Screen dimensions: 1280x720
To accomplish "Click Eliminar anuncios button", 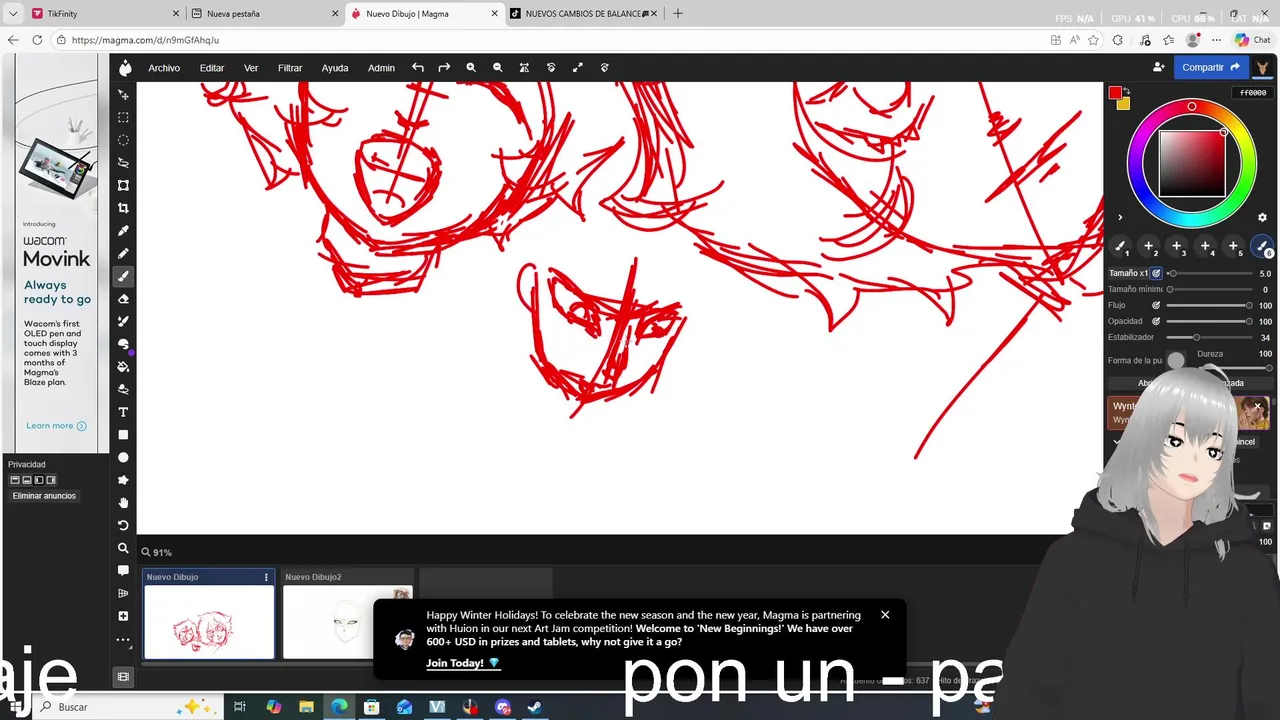I will tap(44, 496).
